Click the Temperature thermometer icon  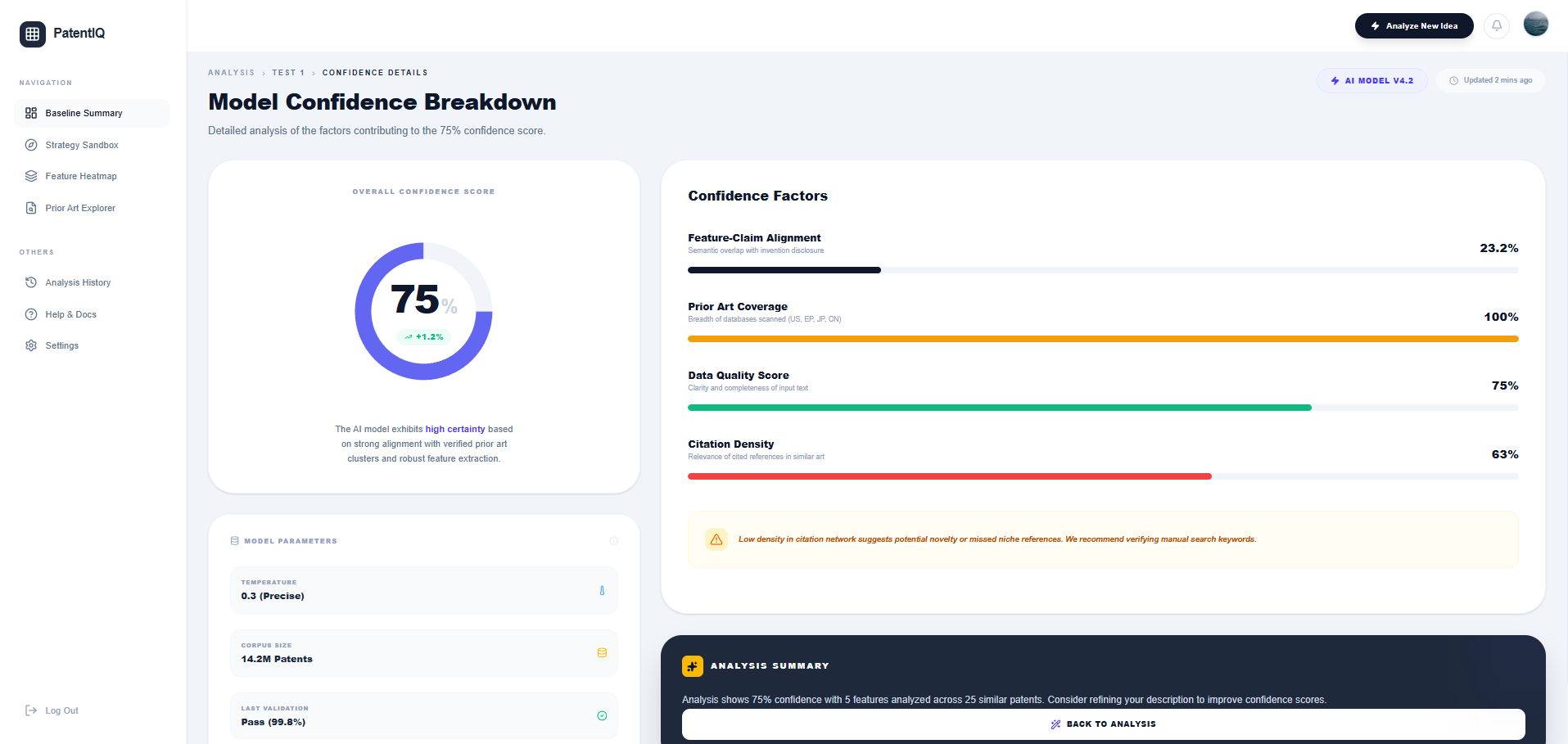[602, 590]
